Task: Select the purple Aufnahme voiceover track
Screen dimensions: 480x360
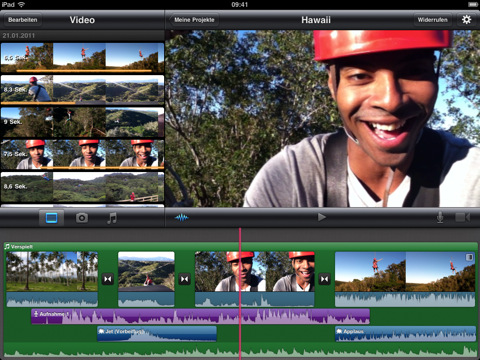Action: click(x=200, y=316)
